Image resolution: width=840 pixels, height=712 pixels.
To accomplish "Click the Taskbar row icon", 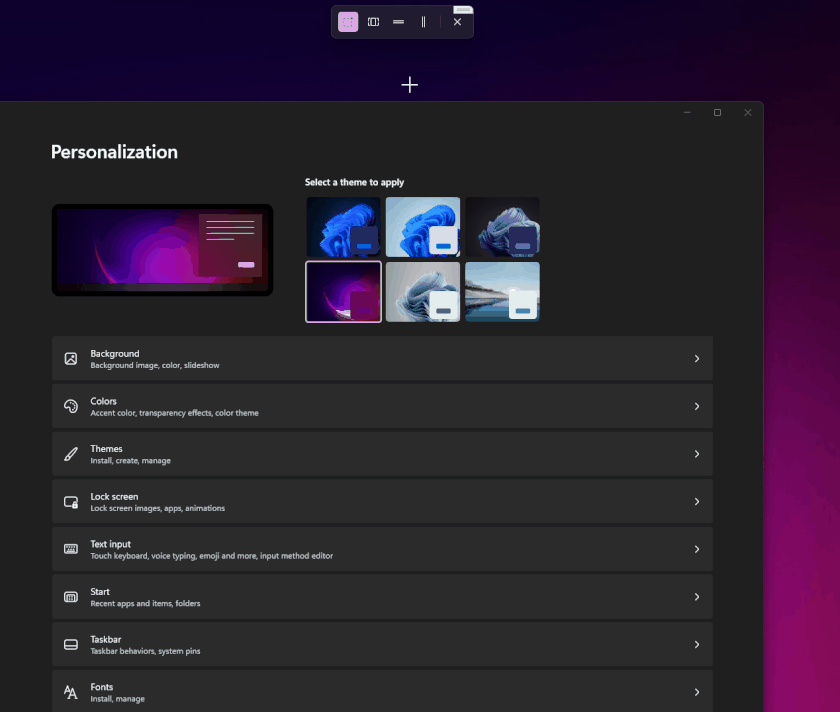I will 71,645.
